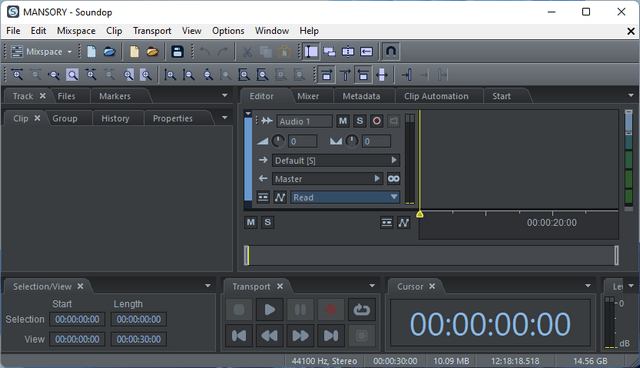Viewport: 640px width, 368px height.
Task: Click the global mute M button below track
Action: pyautogui.click(x=251, y=222)
